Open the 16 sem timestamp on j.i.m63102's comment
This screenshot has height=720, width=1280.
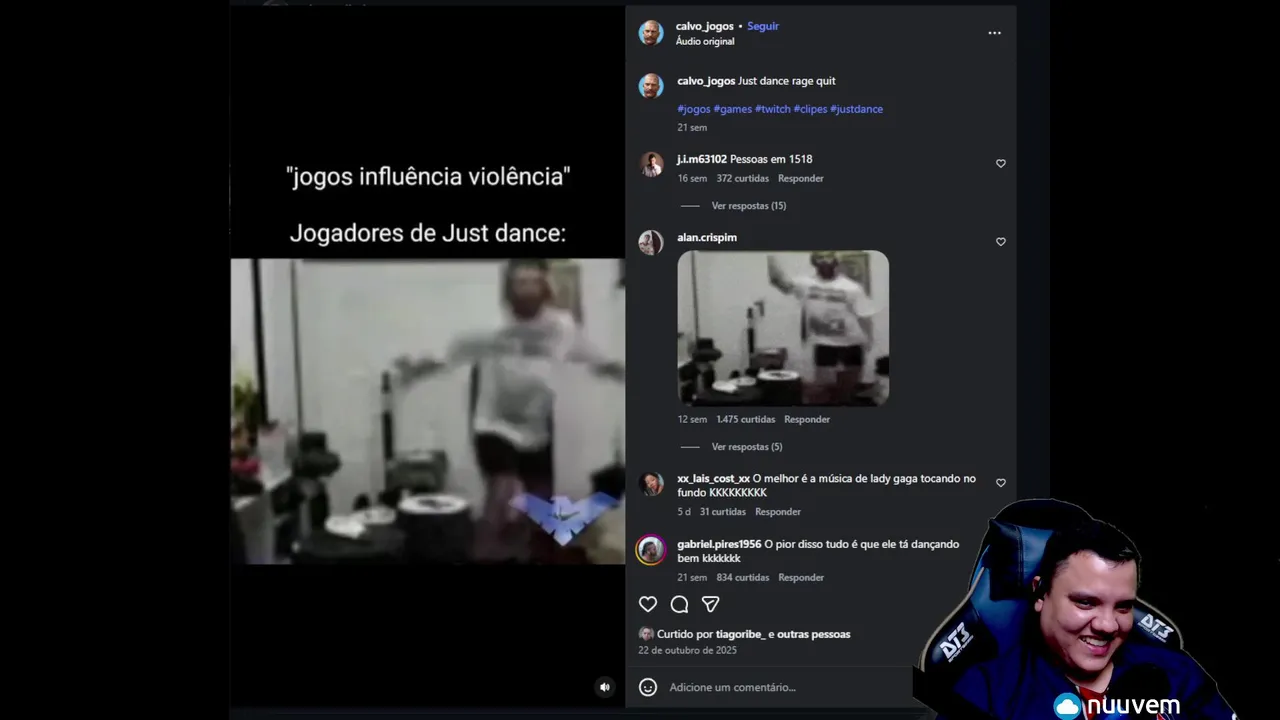pos(692,179)
